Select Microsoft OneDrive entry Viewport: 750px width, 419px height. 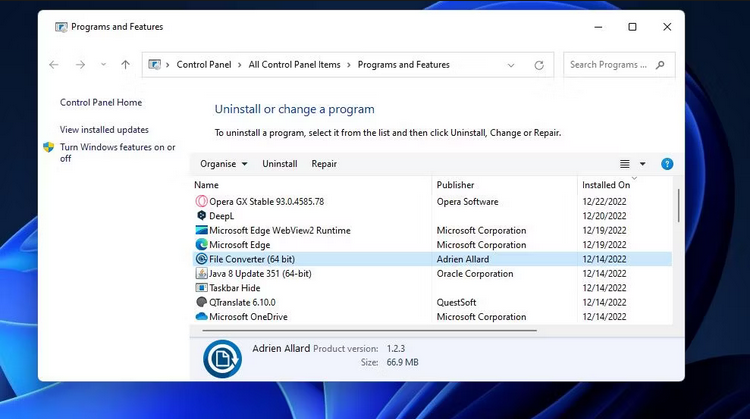248,316
